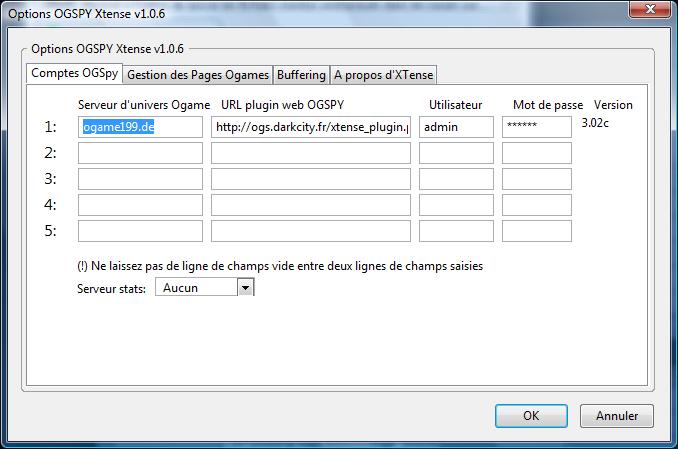Screen dimensions: 678x449
Task: Click row 5 Utilisateur field
Action: (456, 231)
